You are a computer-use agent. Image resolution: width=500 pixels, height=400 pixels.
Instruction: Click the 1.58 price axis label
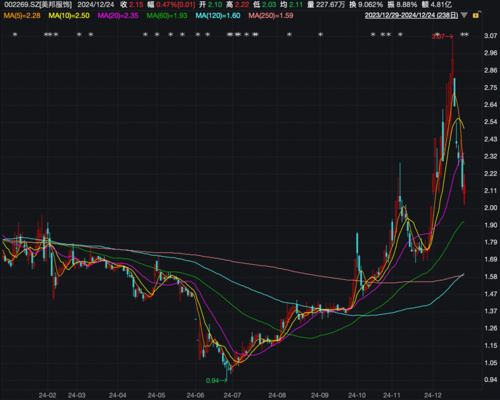coord(490,277)
